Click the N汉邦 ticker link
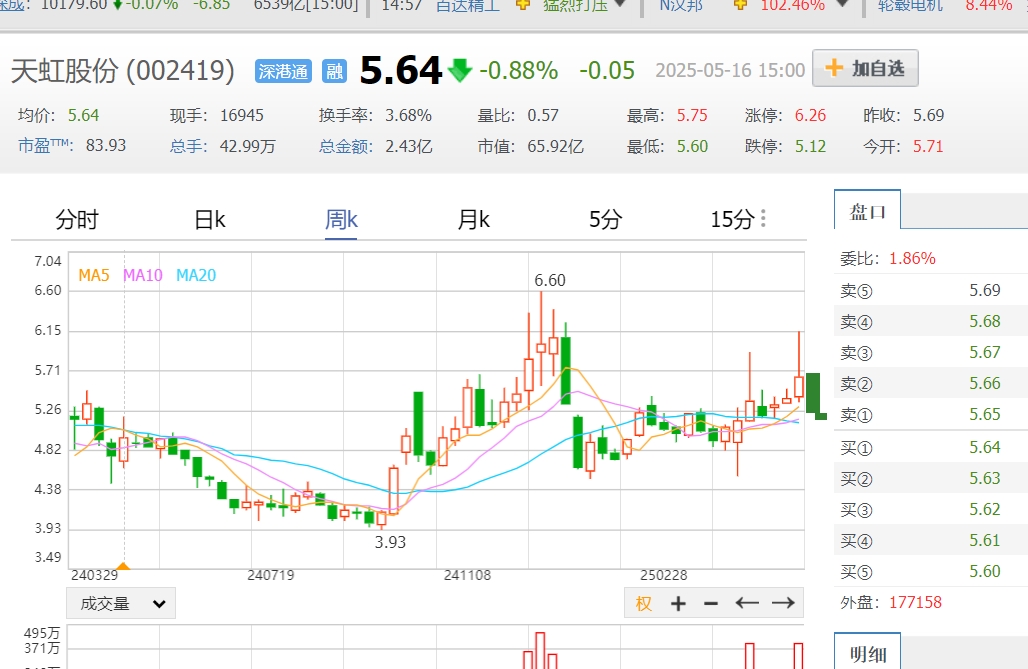Screen dimensions: 1028x669 pos(681,5)
